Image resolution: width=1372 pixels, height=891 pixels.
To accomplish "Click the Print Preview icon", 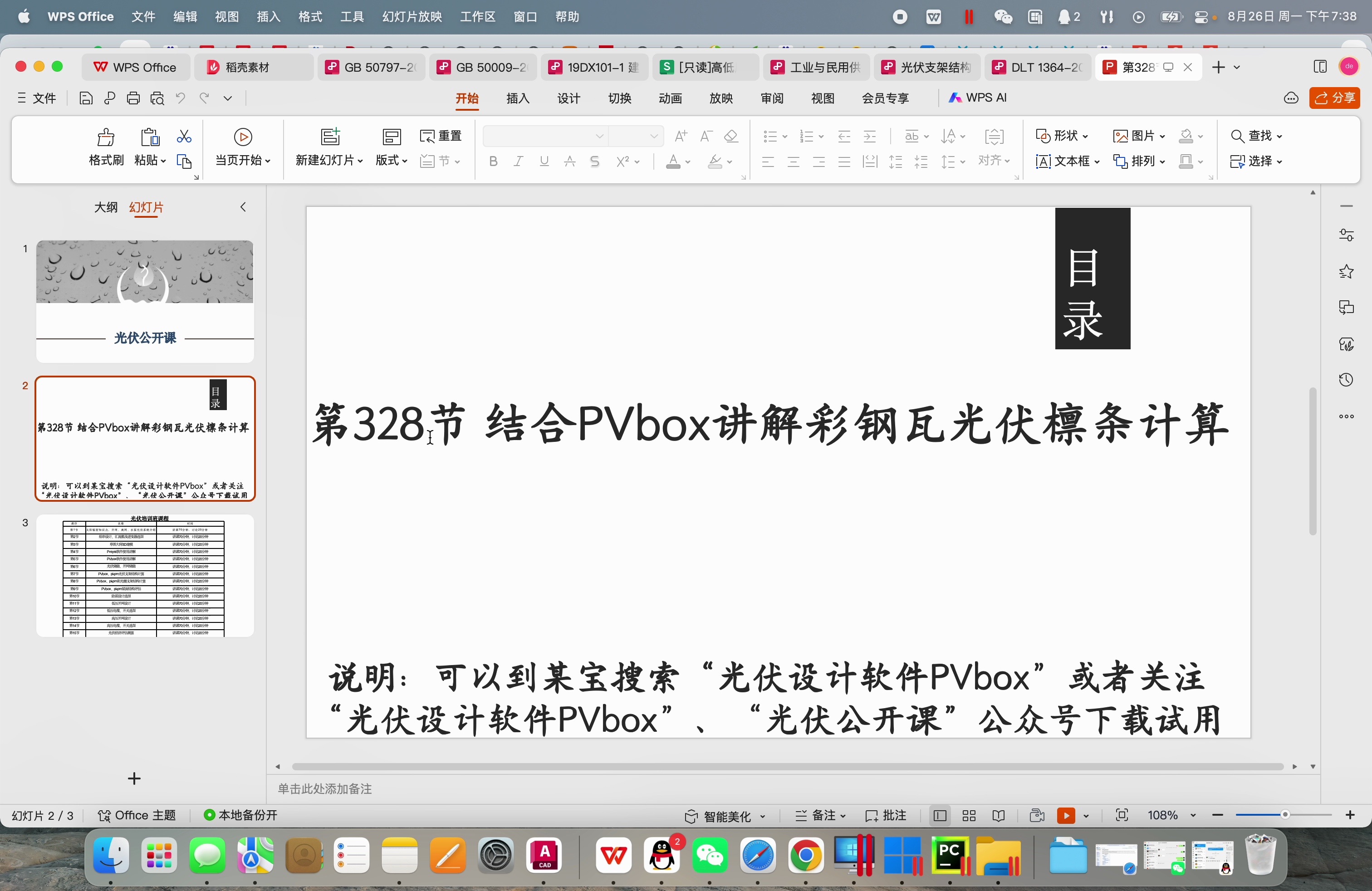I will pyautogui.click(x=157, y=98).
